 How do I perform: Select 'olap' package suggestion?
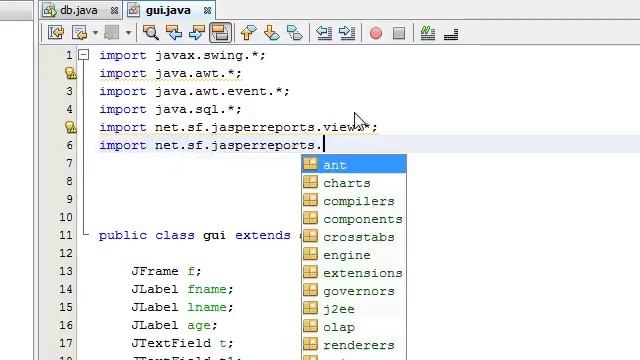coord(354,326)
